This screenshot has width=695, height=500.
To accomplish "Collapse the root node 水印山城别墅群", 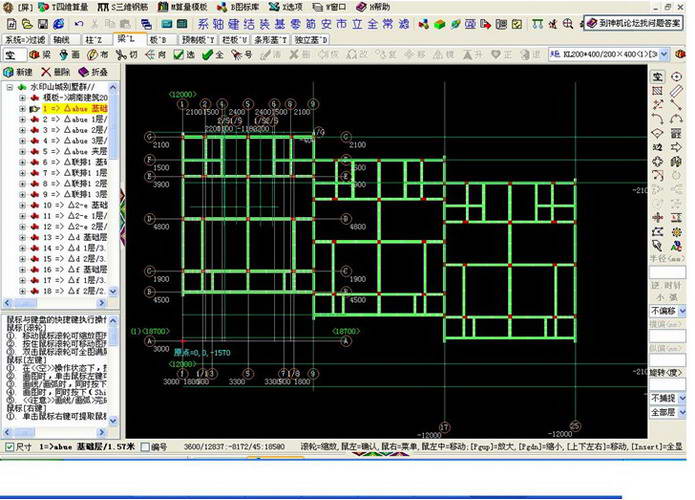I will (10, 87).
